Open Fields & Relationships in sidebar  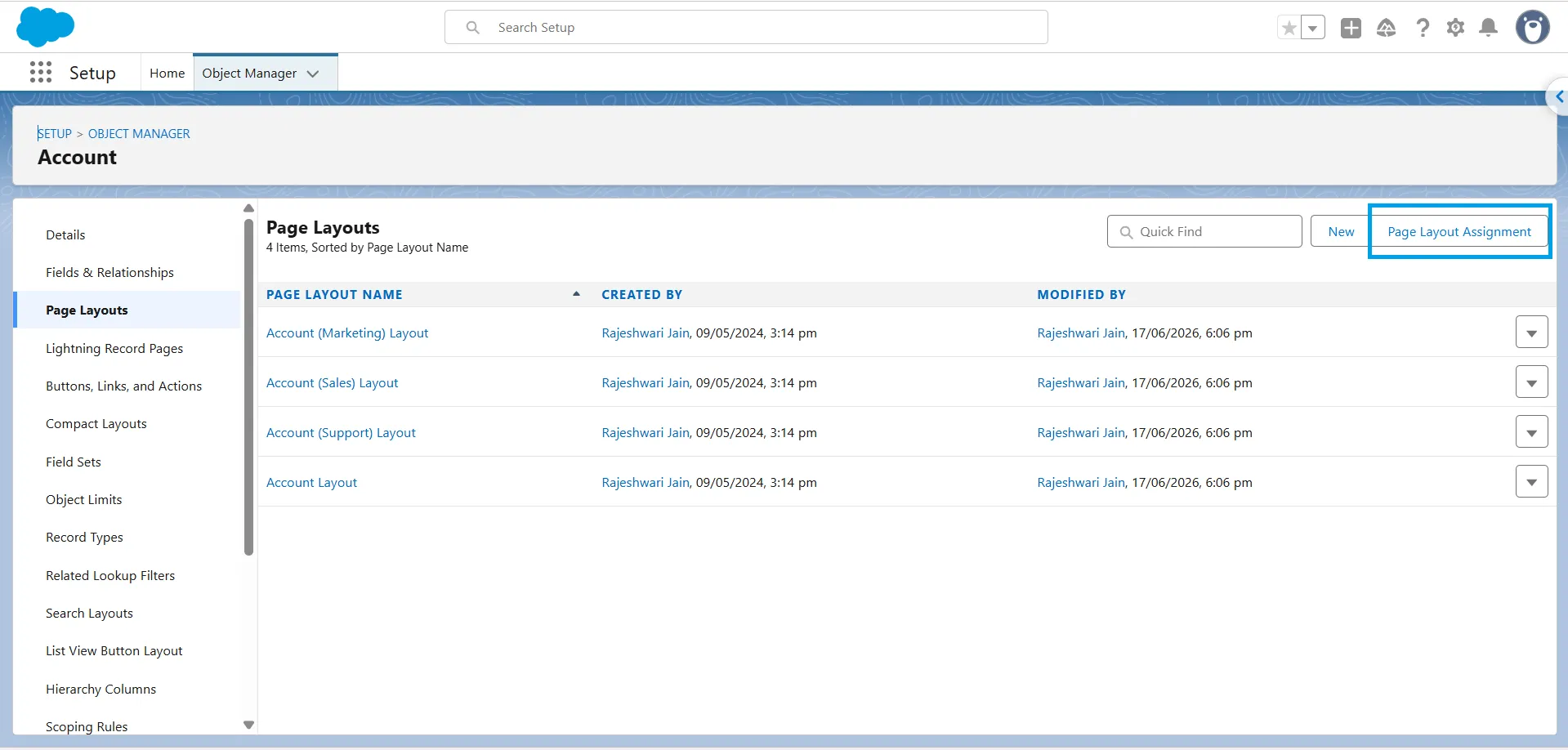click(109, 272)
